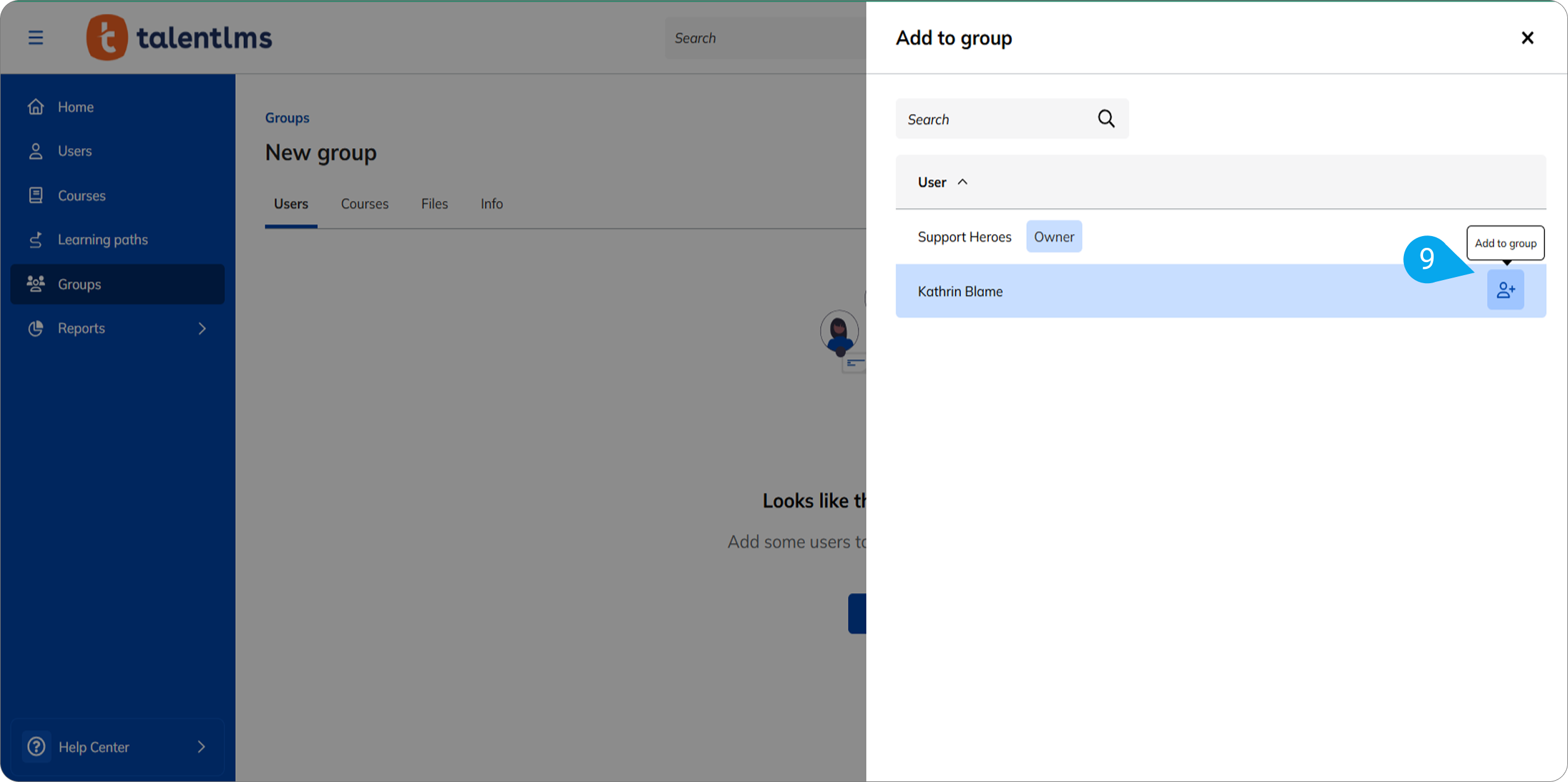Click the Owner badge next to Support Heroes
Image resolution: width=1568 pixels, height=782 pixels.
click(1054, 236)
